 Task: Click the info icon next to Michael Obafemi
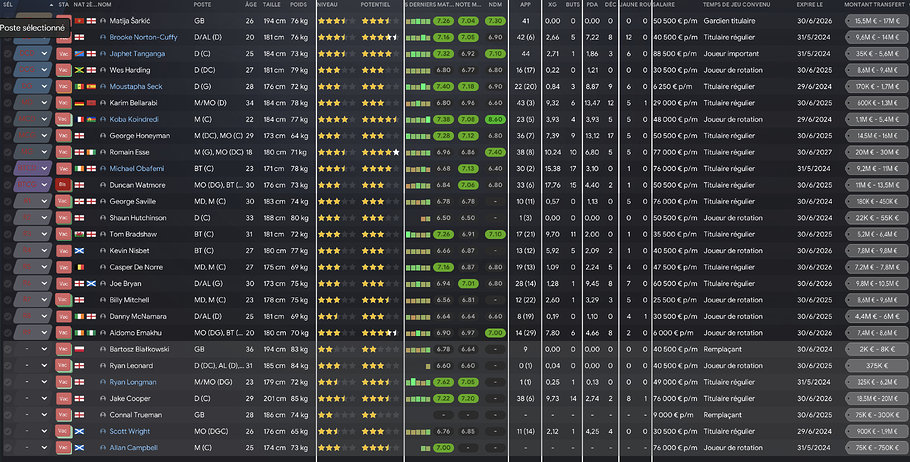(103, 169)
